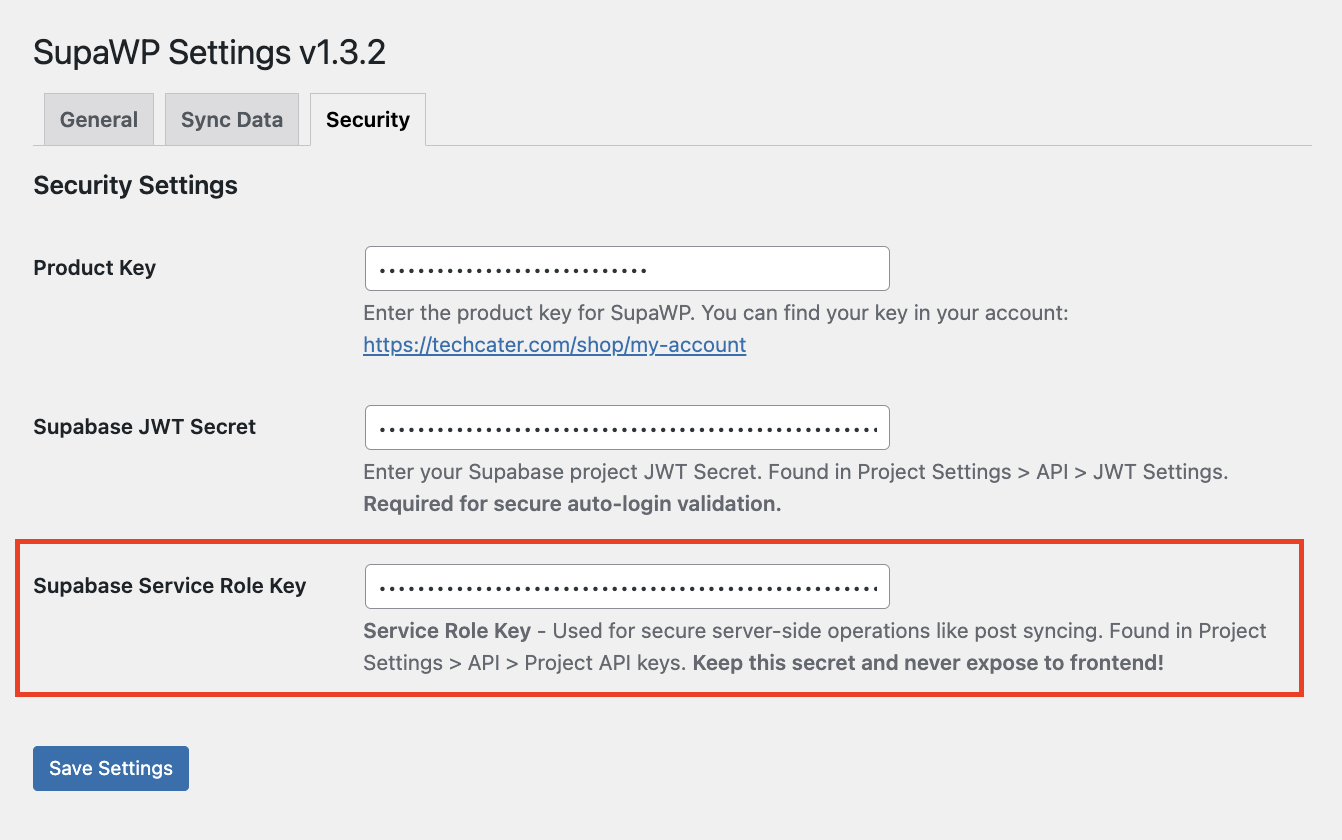The width and height of the screenshot is (1342, 840).
Task: Click the Security Settings section heading
Action: click(x=136, y=185)
